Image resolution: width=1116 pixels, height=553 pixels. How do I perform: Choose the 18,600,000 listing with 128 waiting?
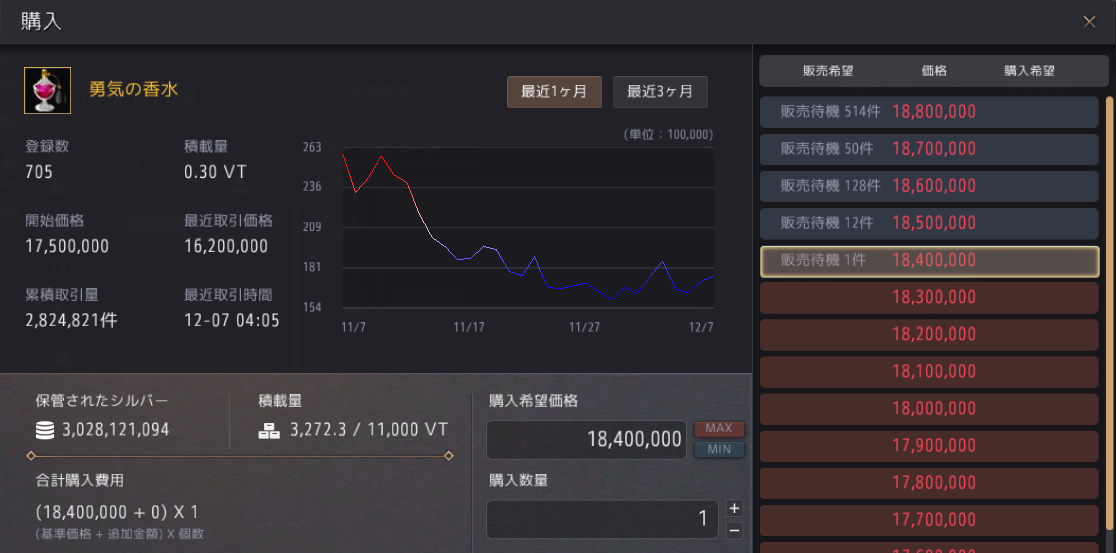pos(930,186)
